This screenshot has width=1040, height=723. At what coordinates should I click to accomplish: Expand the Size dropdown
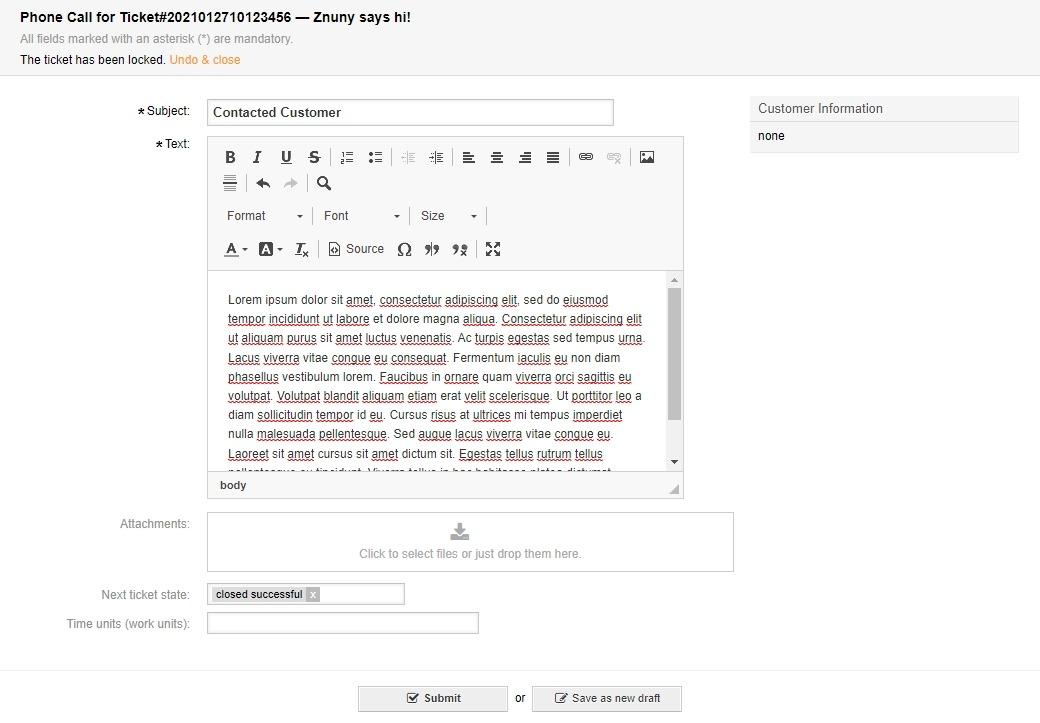pos(449,216)
